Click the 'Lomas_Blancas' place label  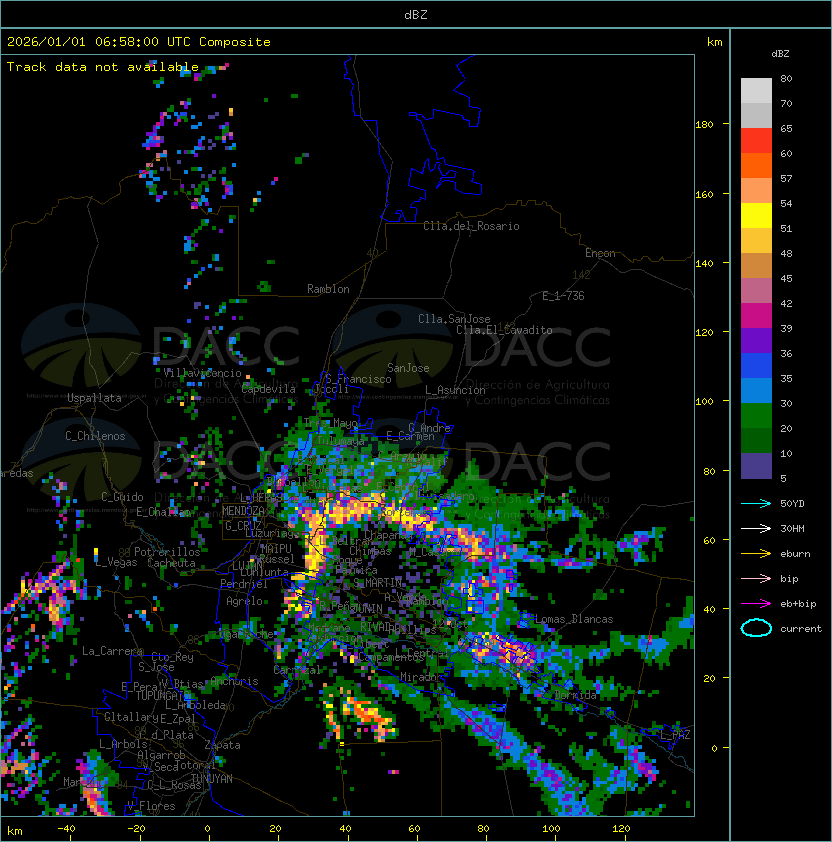[x=574, y=619]
